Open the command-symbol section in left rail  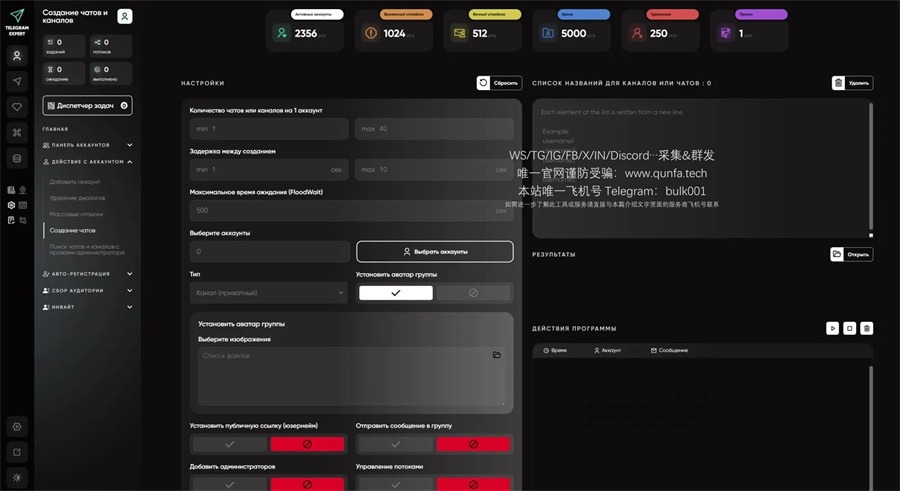pos(17,133)
